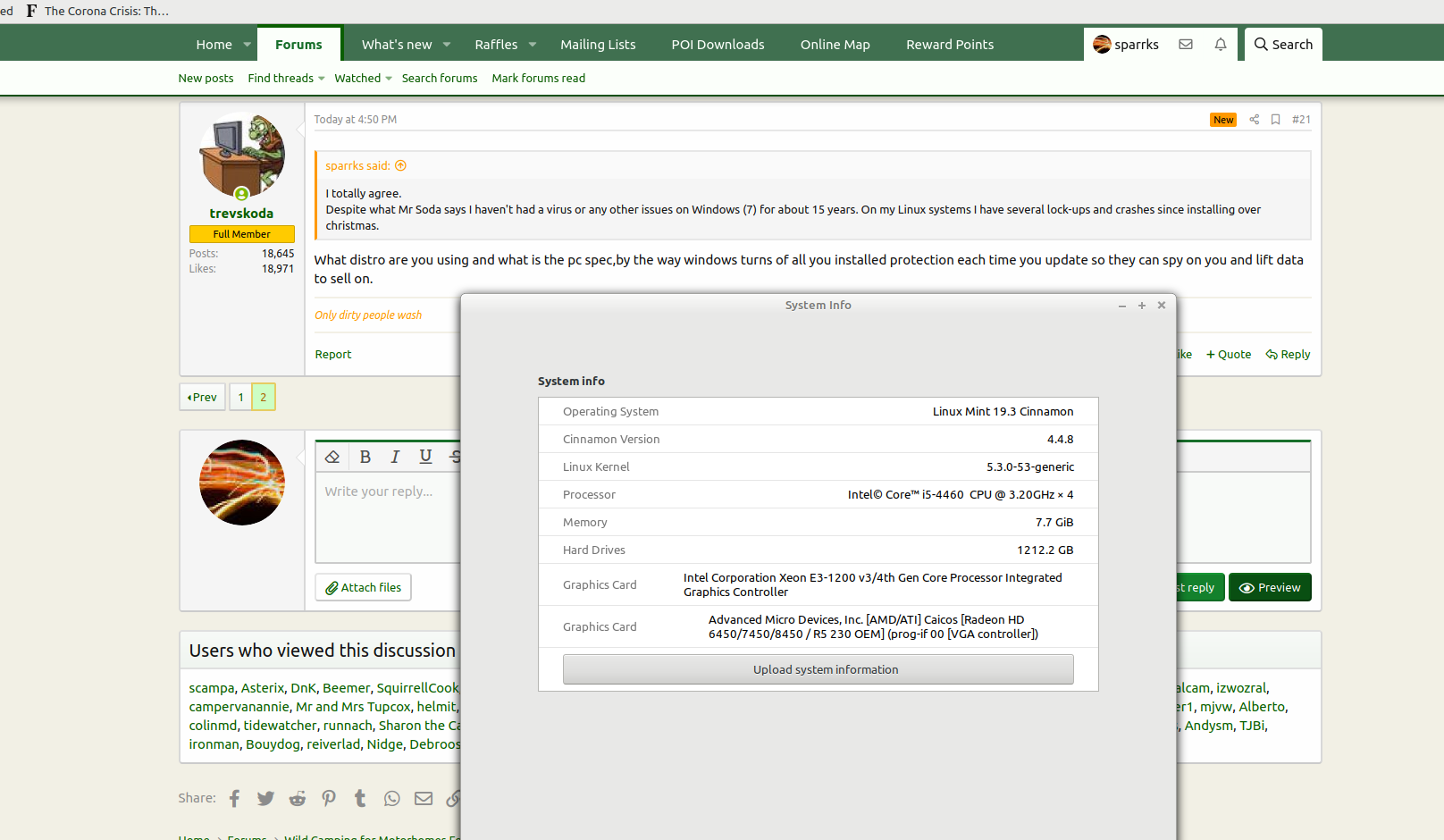The width and height of the screenshot is (1444, 840).
Task: Open izwozral's profile link
Action: click(x=1240, y=688)
